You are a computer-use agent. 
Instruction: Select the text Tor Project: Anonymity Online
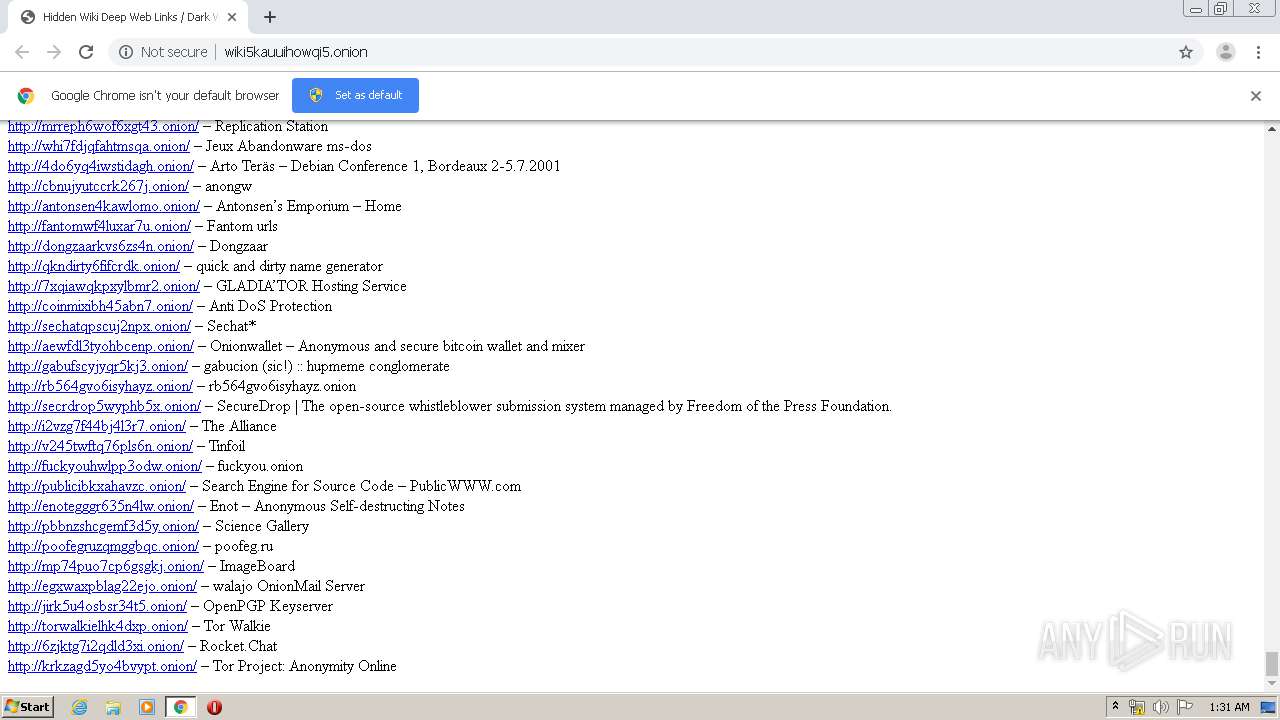(305, 666)
